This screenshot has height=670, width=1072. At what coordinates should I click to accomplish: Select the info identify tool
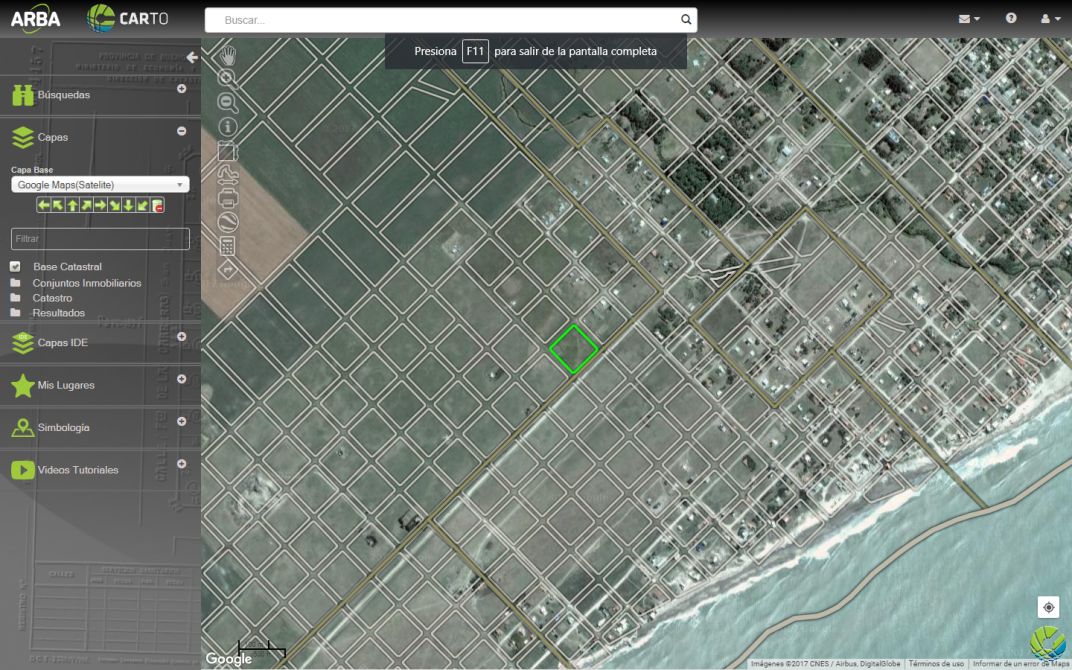pos(227,126)
